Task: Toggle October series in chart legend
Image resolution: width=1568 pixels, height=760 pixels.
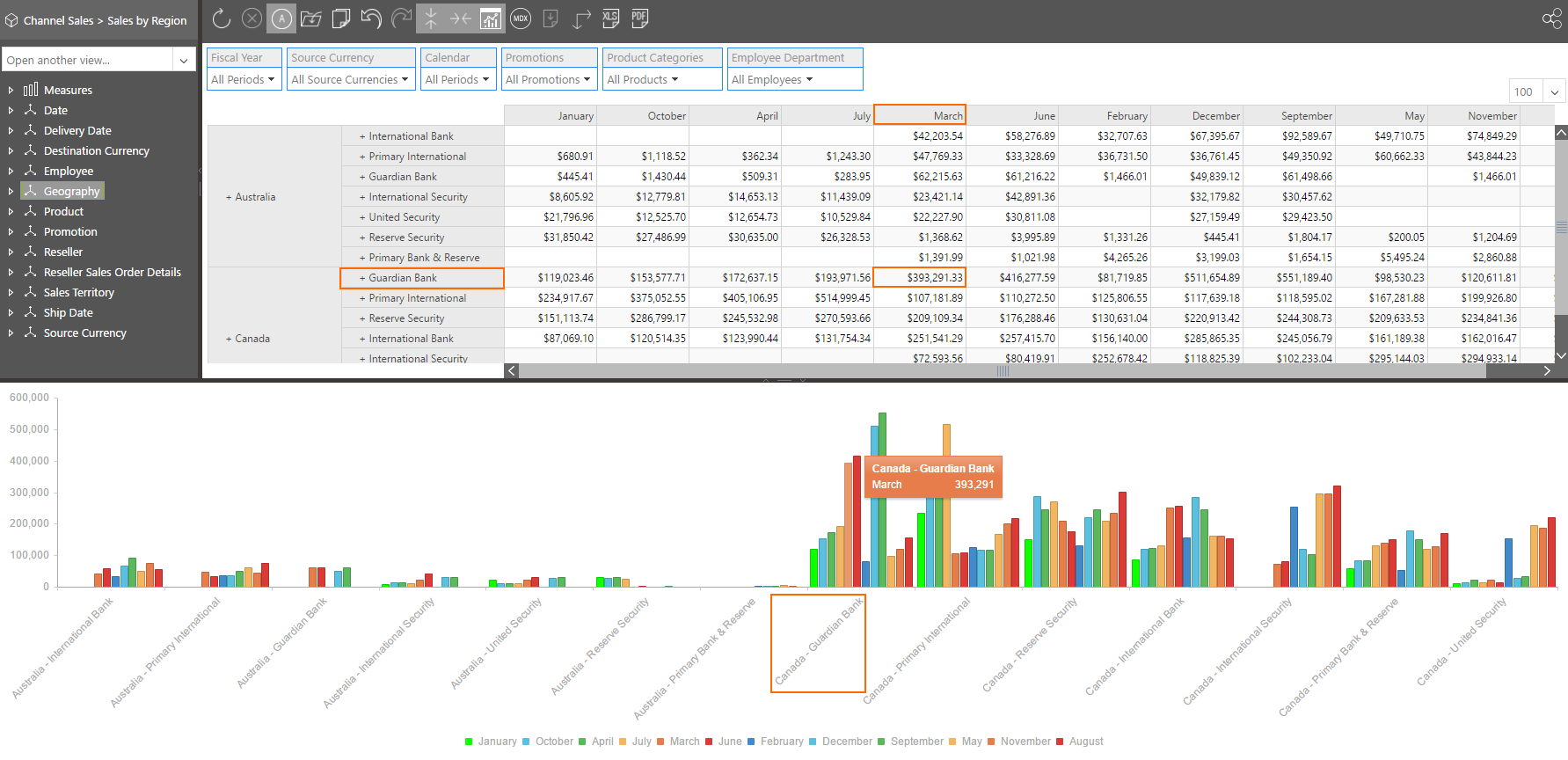Action: tap(548, 742)
